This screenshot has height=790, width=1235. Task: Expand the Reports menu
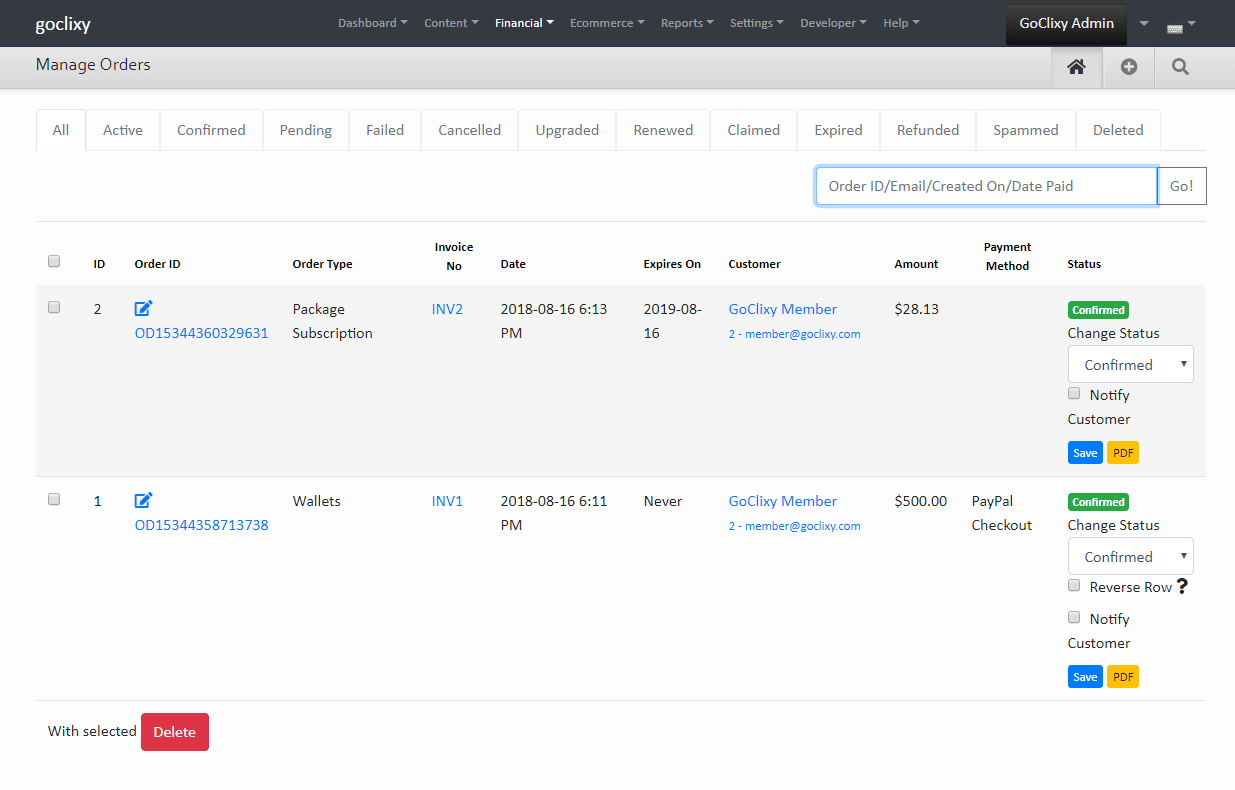click(x=687, y=23)
